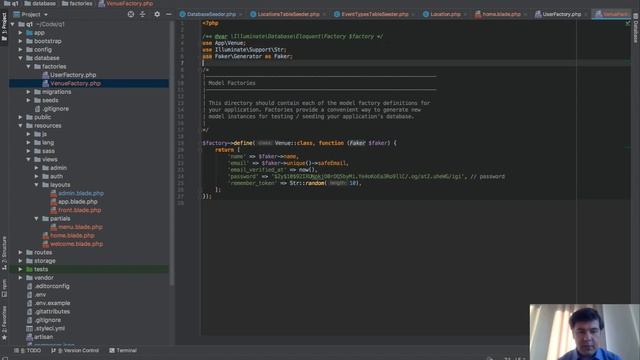Collapse the database folder
This screenshot has width=640, height=360.
[x=20, y=58]
